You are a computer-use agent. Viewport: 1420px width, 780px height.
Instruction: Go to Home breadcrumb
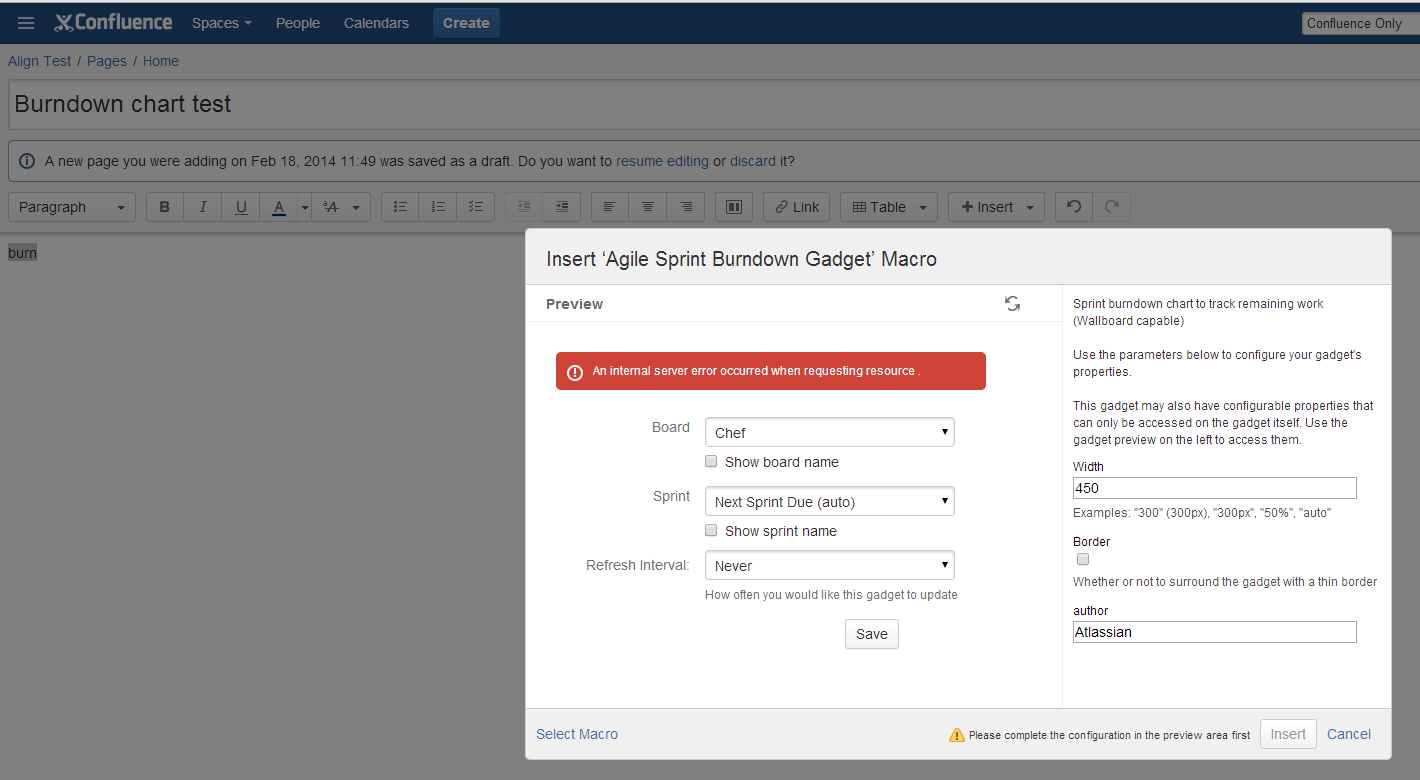(161, 61)
